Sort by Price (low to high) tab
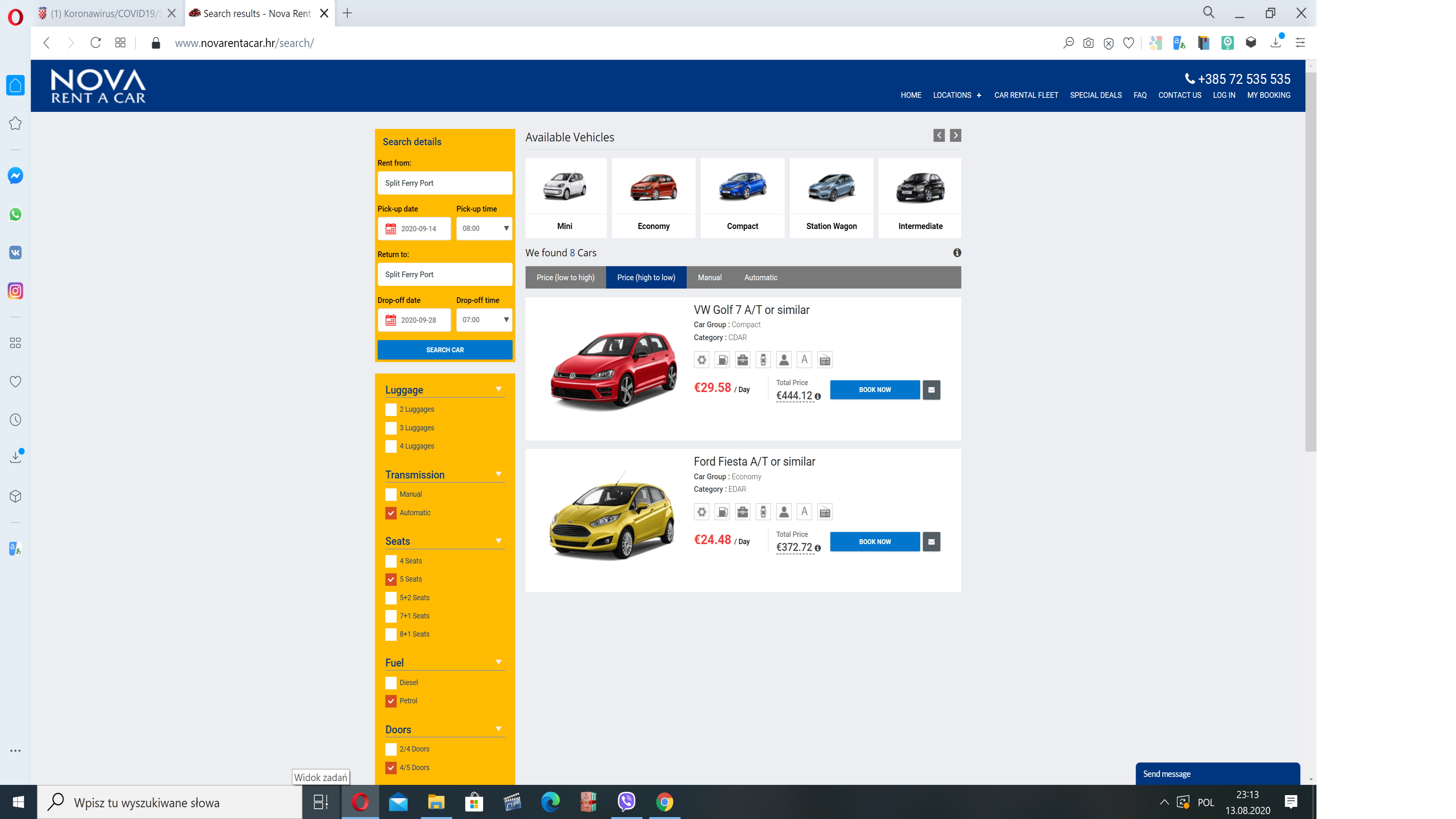1456x819 pixels. 565,278
